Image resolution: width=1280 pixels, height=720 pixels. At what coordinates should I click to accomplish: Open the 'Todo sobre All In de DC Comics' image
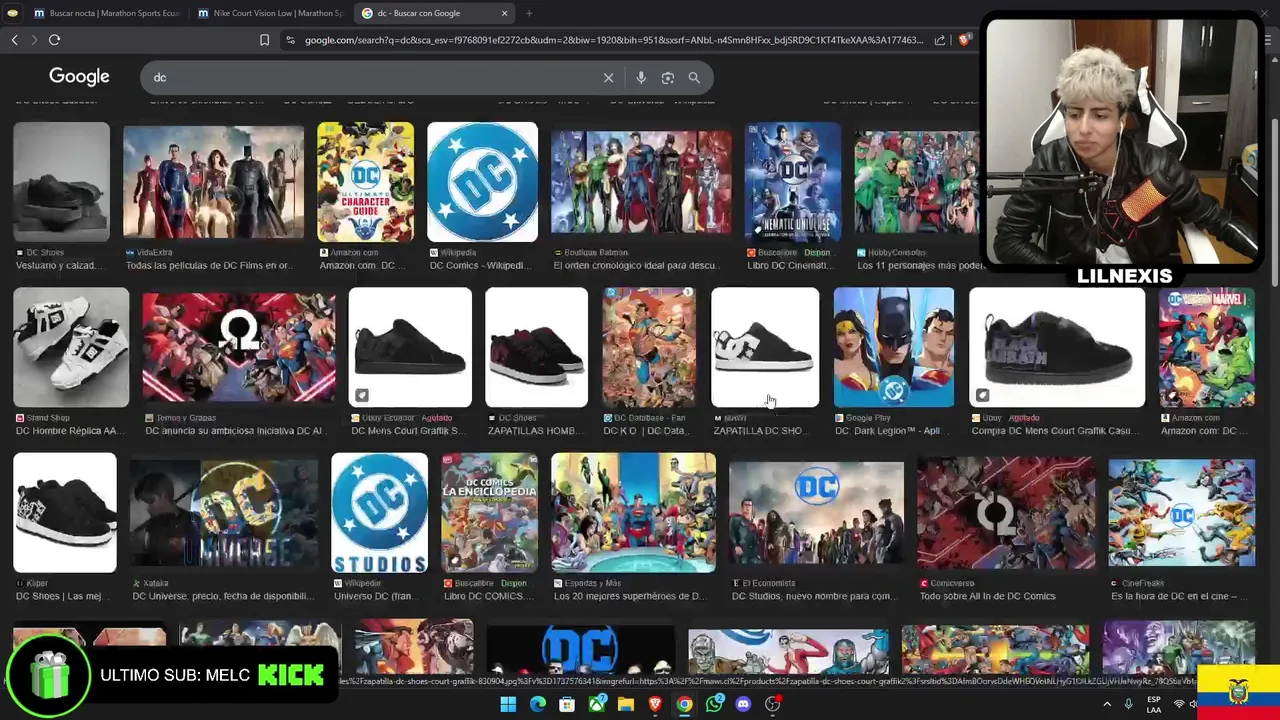pos(1006,513)
